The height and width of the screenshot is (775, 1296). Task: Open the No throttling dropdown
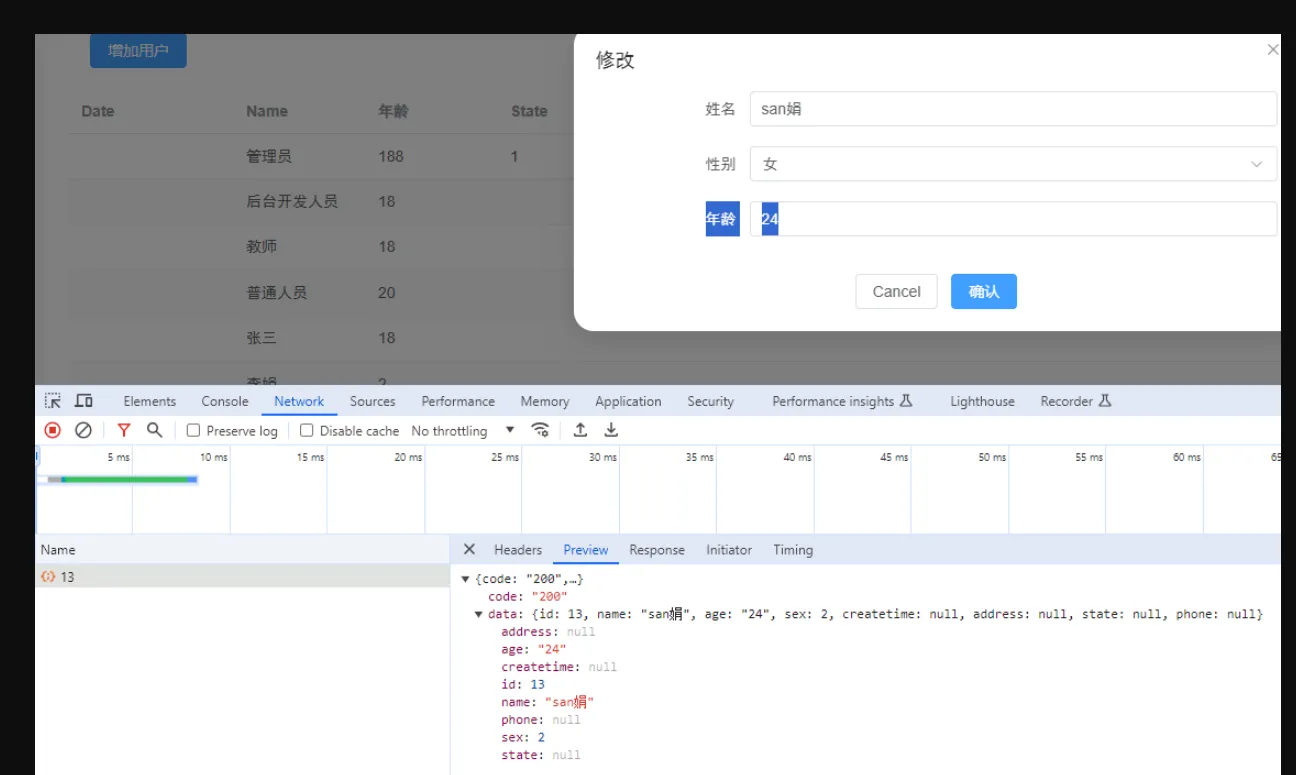[463, 431]
